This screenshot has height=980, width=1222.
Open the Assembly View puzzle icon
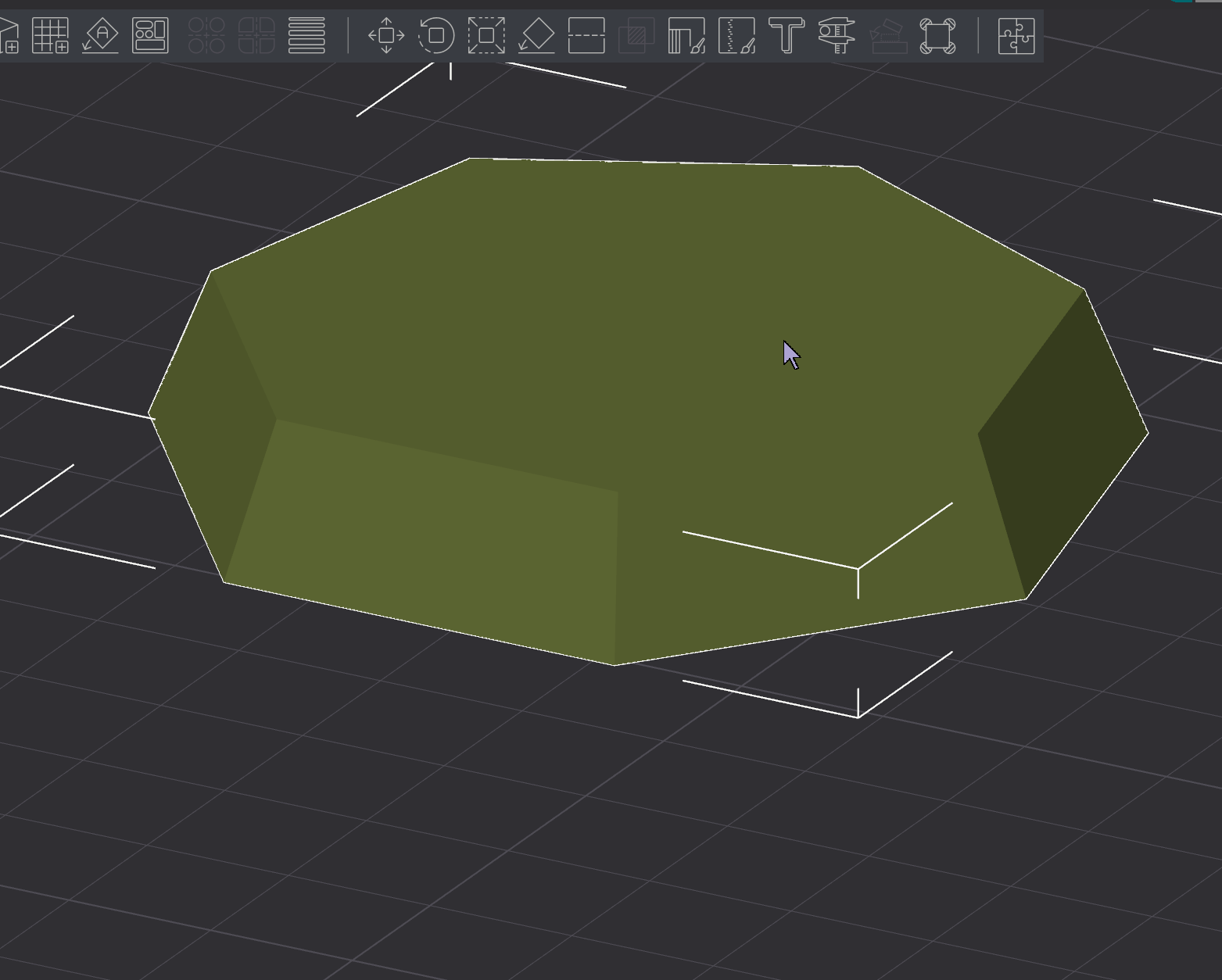1016,36
